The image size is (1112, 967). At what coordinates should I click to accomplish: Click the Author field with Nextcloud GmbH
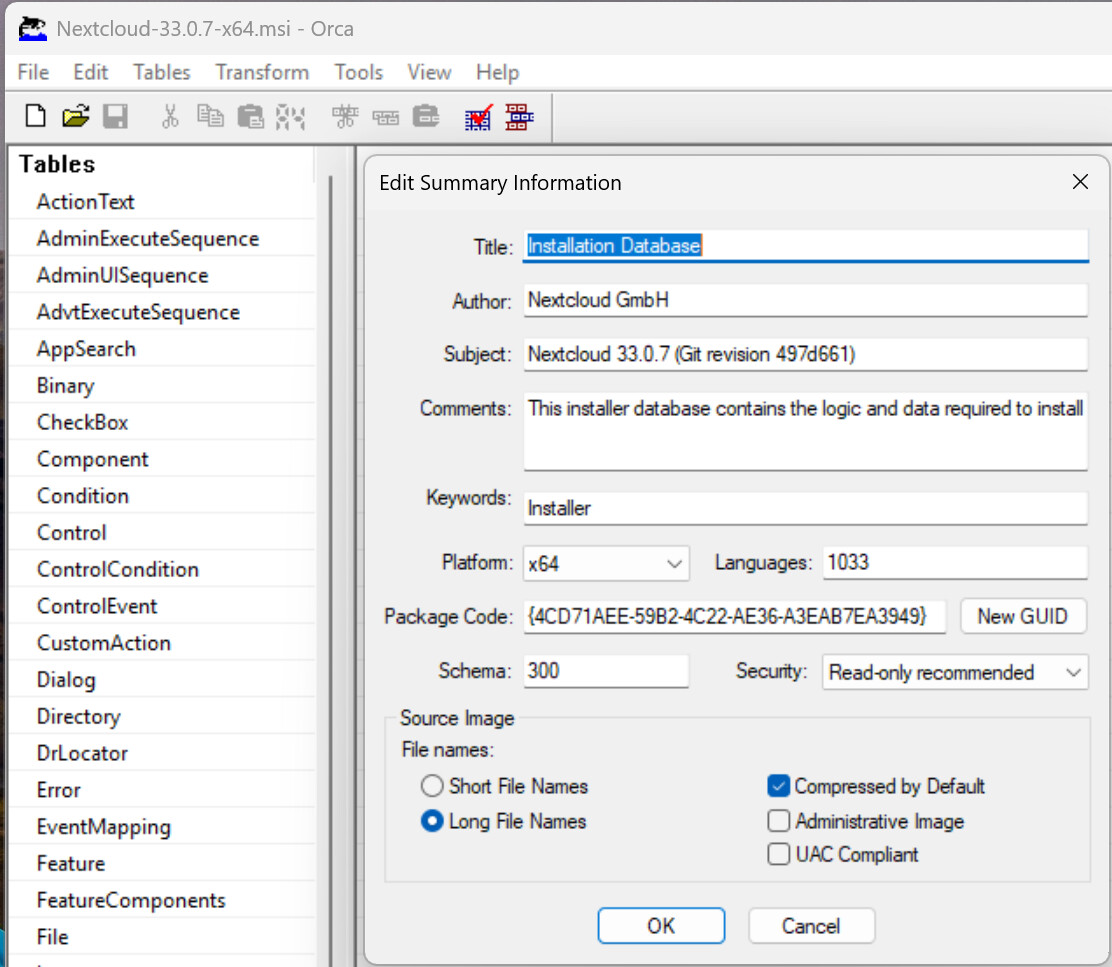coord(806,300)
